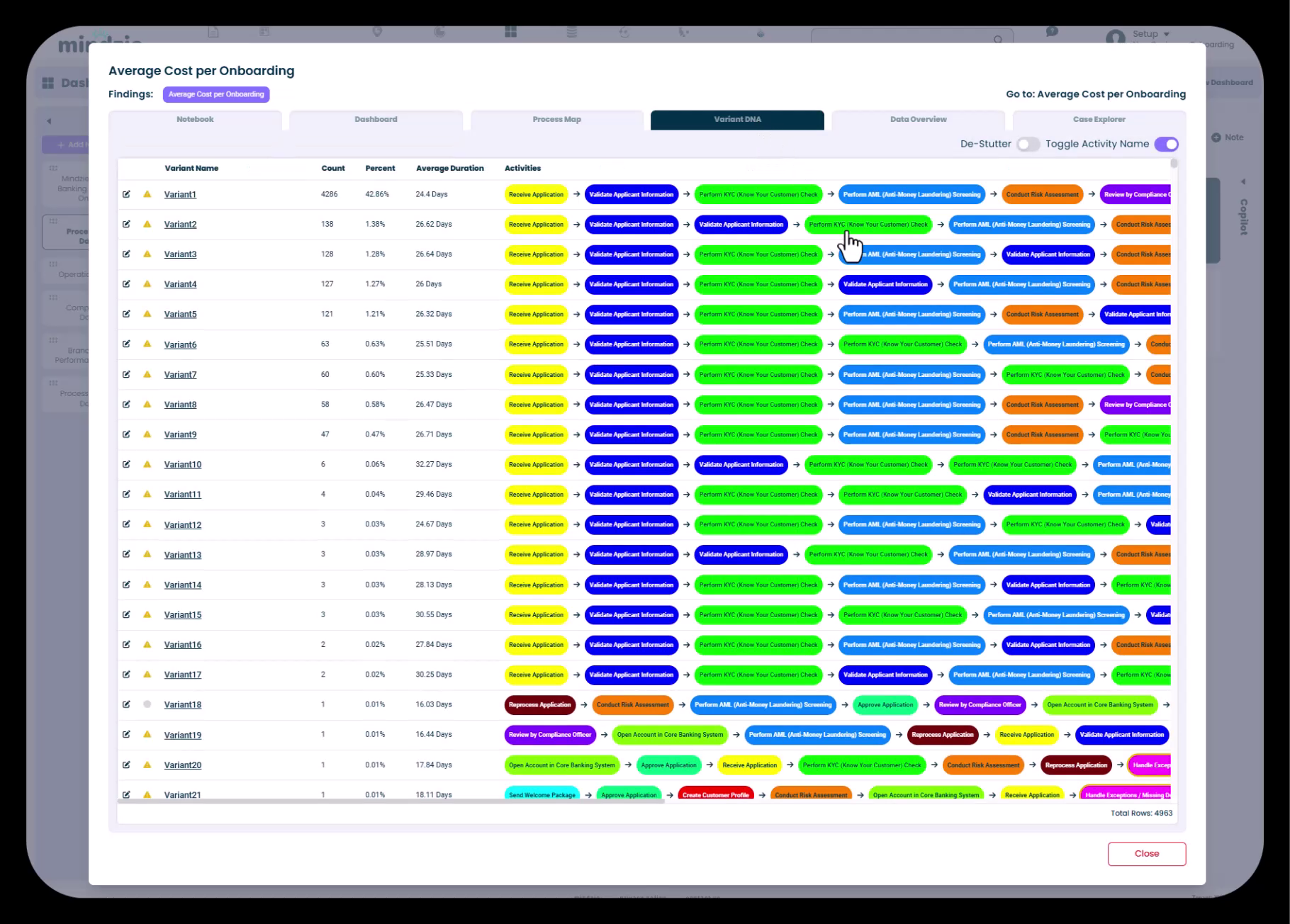Open the Case Explorer tab

[x=1099, y=120]
